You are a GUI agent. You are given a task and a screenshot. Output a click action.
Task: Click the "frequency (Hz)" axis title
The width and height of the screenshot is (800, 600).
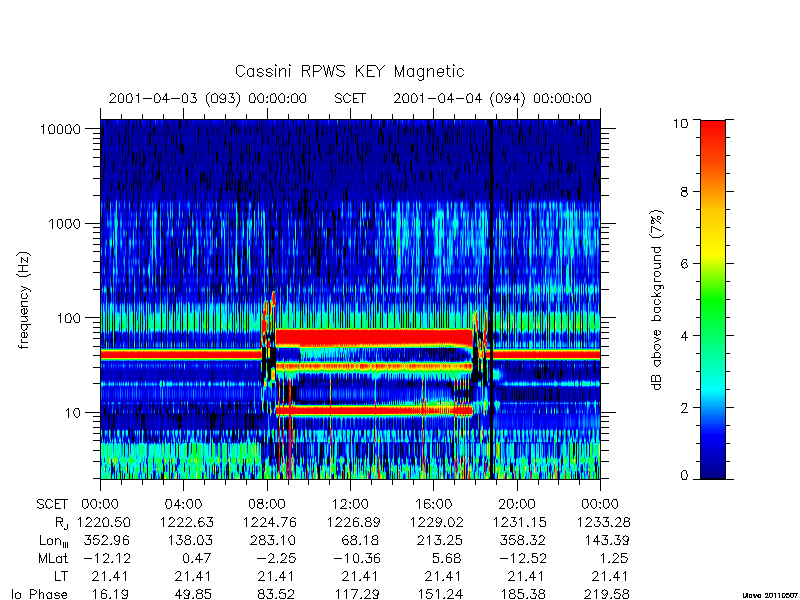(x=24, y=300)
